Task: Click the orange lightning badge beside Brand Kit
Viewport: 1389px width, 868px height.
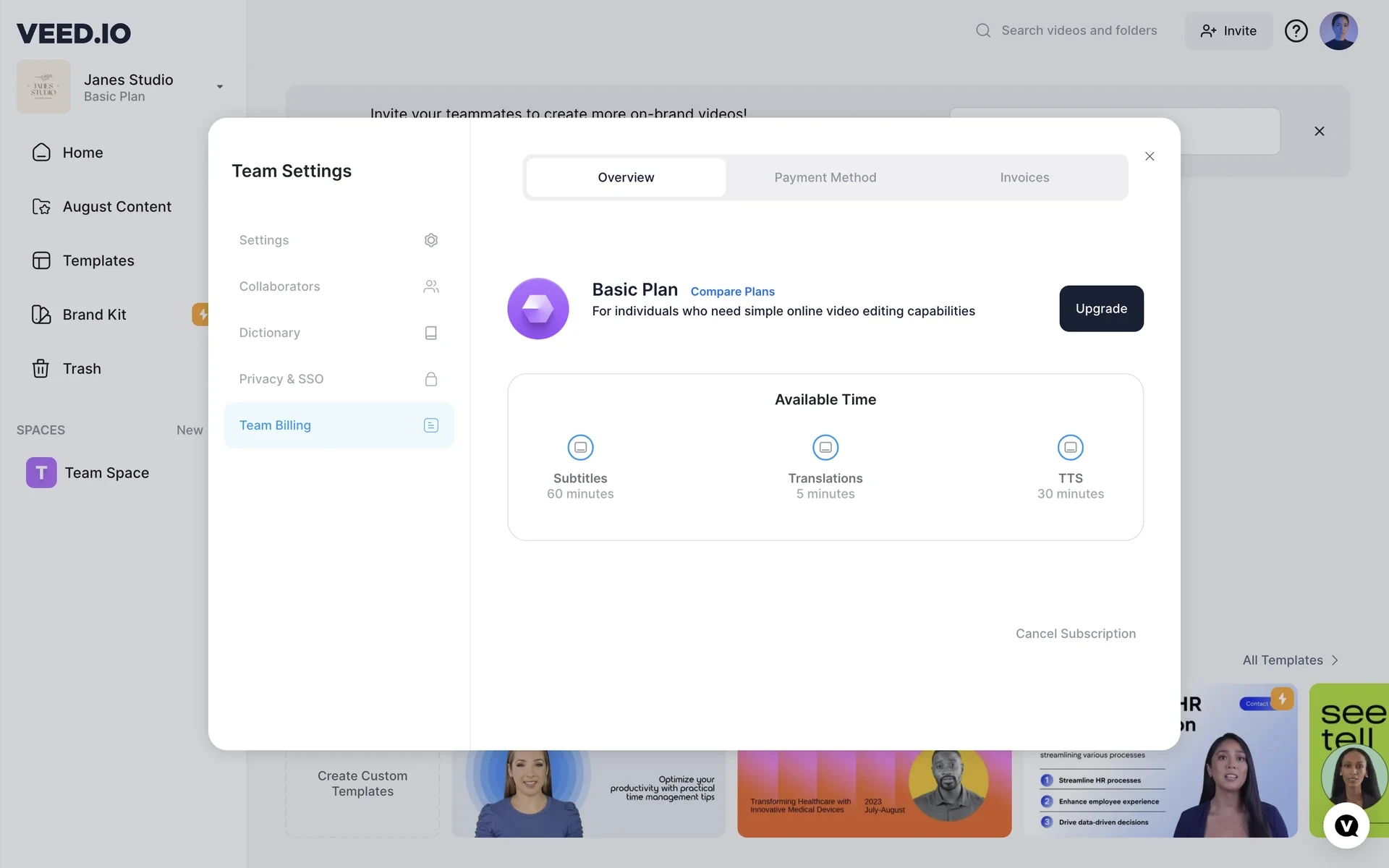Action: coord(200,314)
